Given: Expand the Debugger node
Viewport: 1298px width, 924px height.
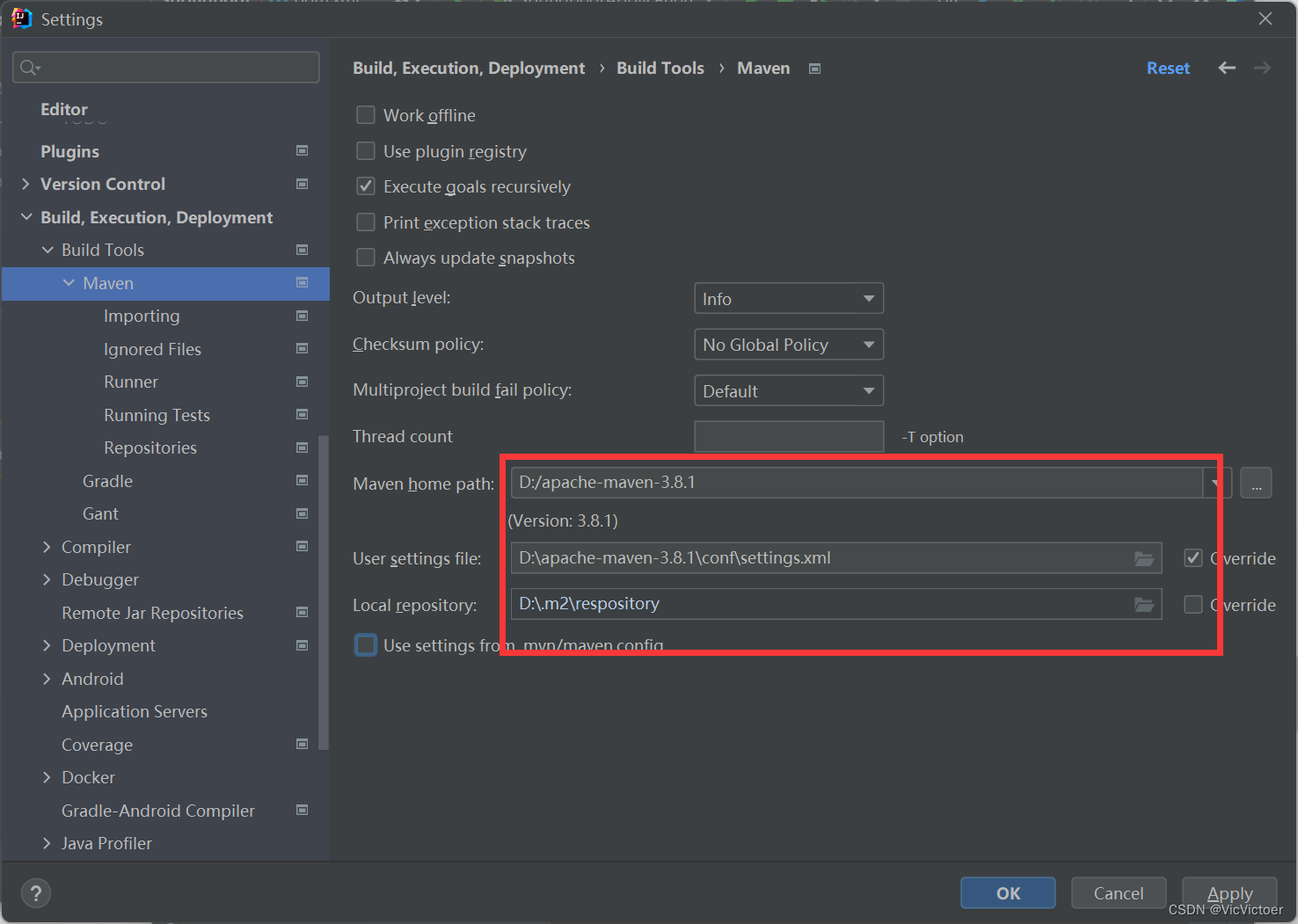Looking at the screenshot, I should click(x=47, y=579).
